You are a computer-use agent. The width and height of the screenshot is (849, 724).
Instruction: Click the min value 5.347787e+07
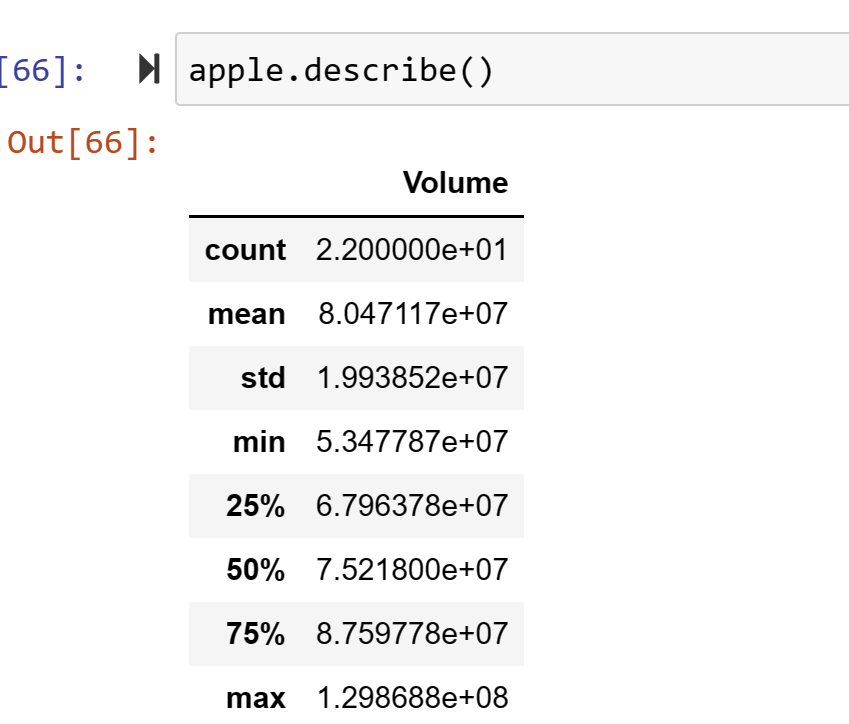pyautogui.click(x=411, y=442)
